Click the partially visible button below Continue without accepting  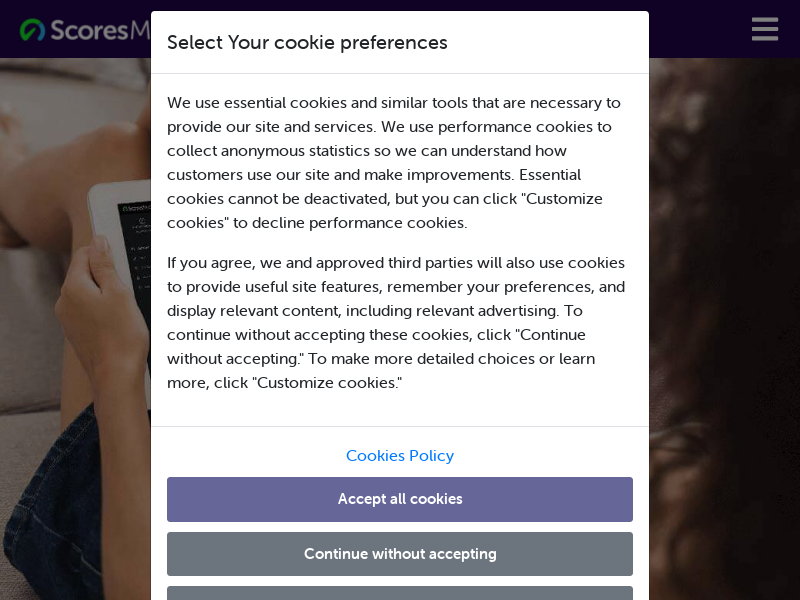[x=399, y=593]
